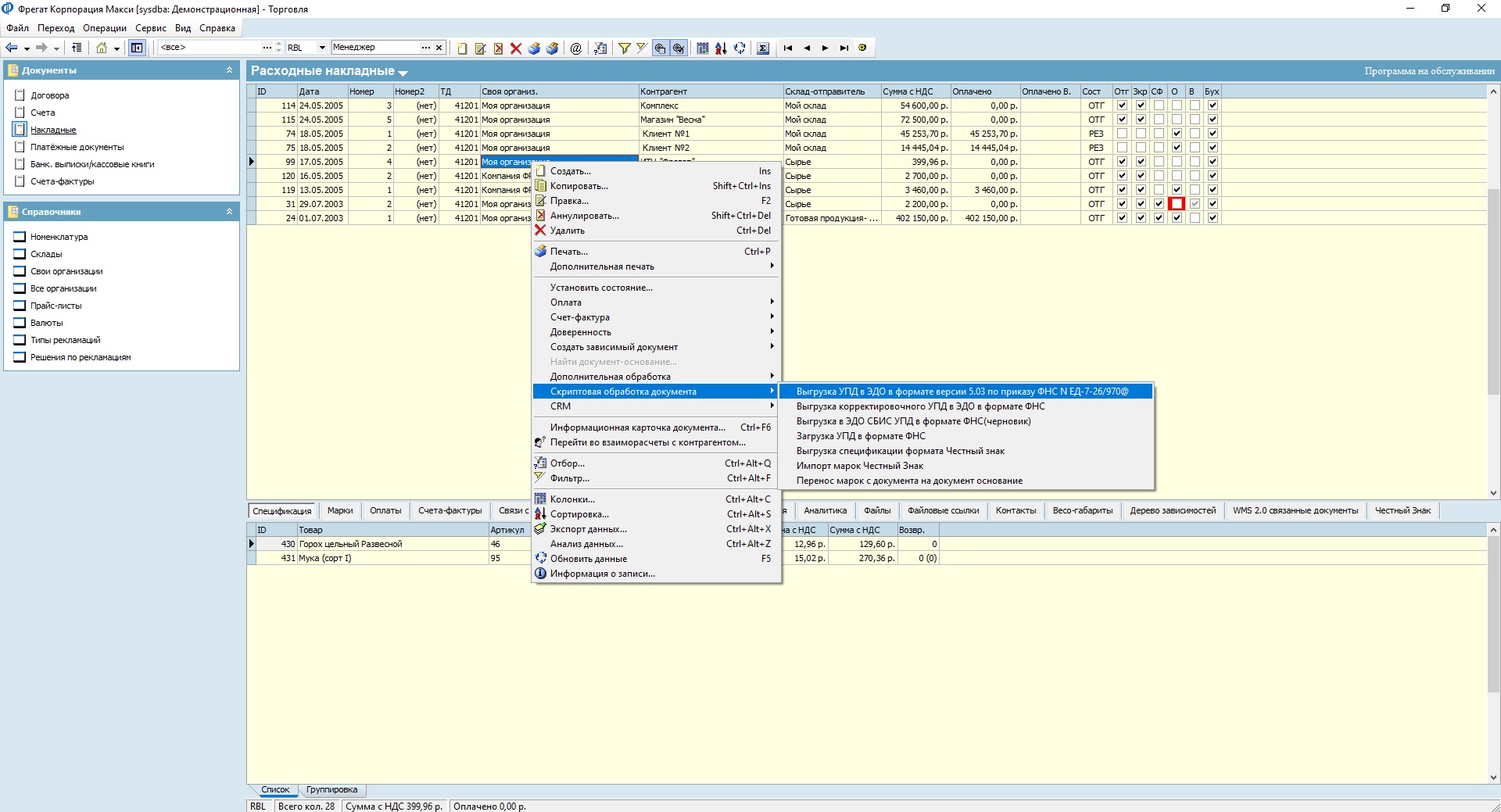
Task: Open Номенклатура in Справочники panel
Action: coord(59,237)
